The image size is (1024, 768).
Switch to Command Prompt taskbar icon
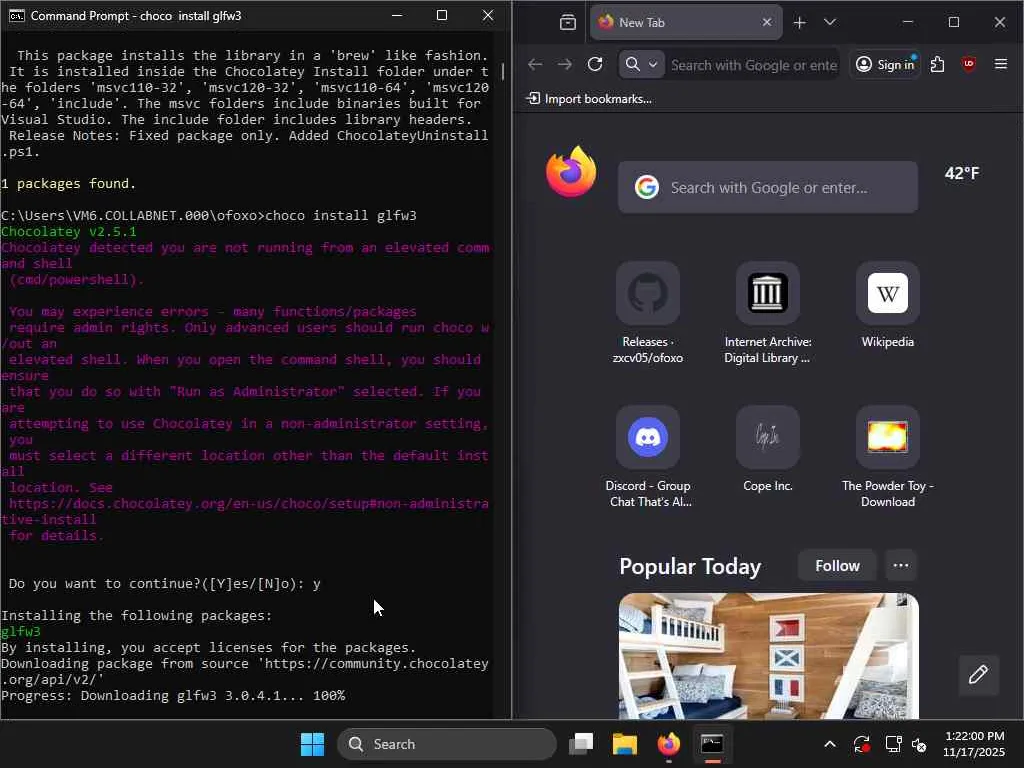coord(712,744)
